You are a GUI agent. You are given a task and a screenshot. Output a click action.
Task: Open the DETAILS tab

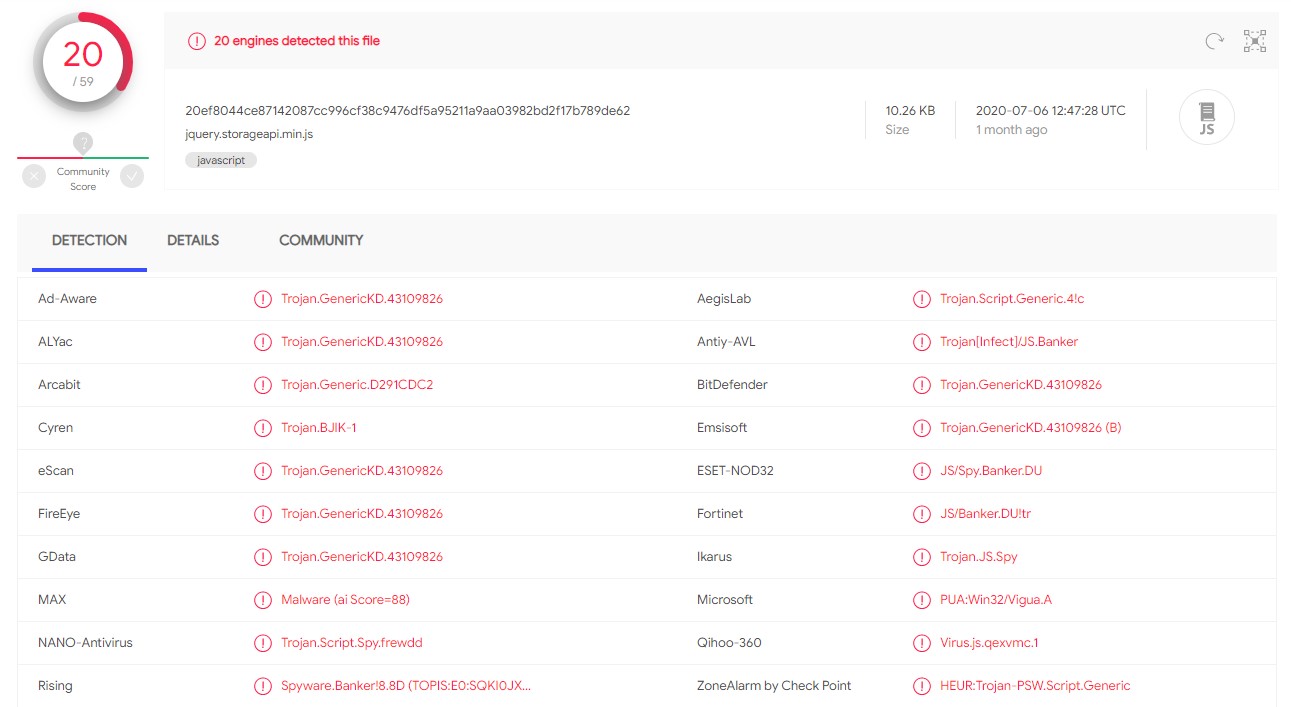(x=193, y=241)
